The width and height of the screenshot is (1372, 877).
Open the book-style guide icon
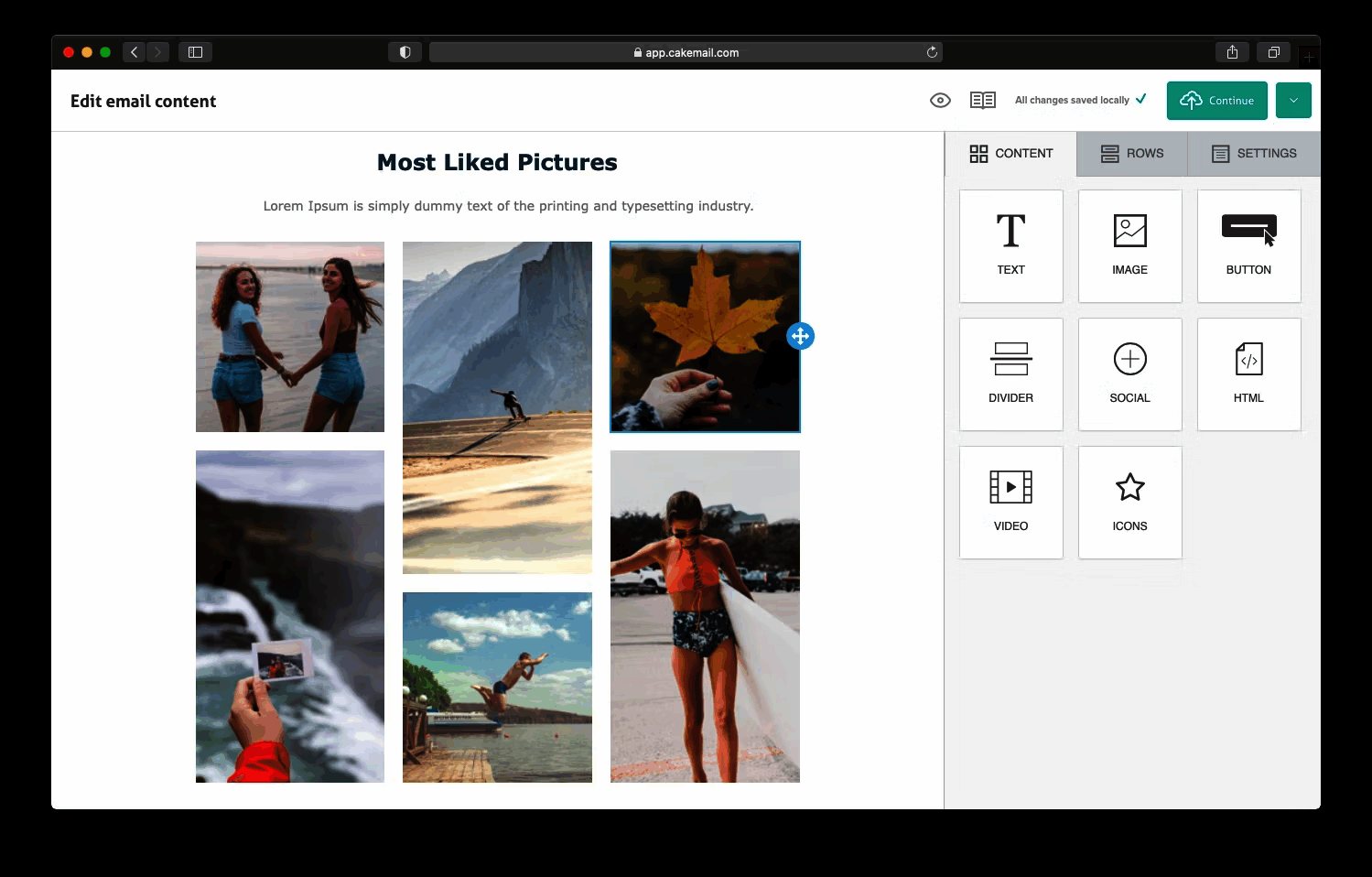click(983, 101)
